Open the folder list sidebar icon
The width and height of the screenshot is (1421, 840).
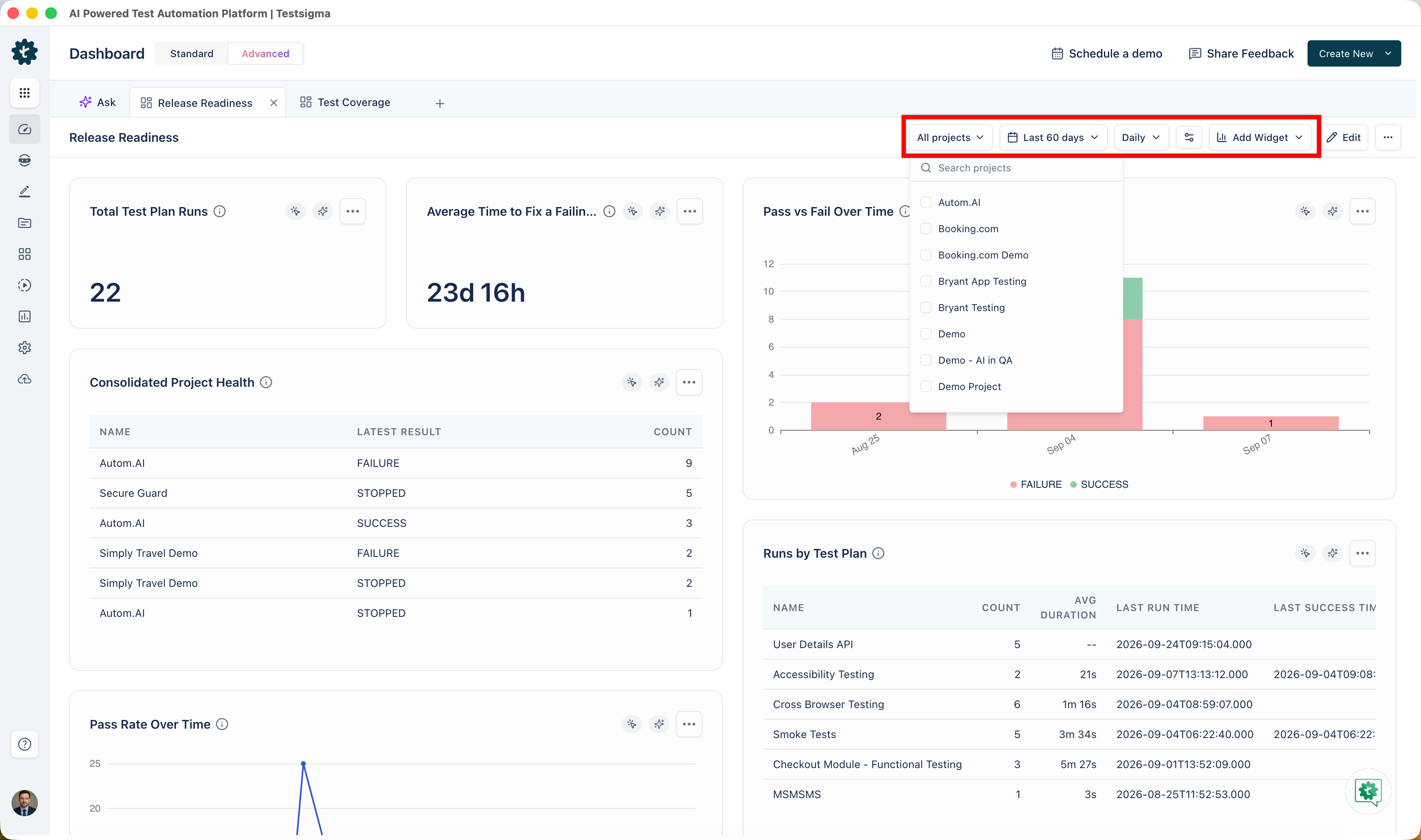(x=24, y=222)
